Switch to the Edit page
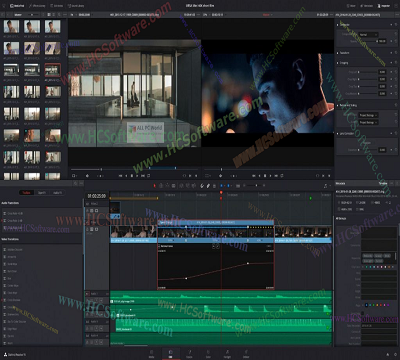Viewport: 400px width, 360px height. (x=170, y=354)
